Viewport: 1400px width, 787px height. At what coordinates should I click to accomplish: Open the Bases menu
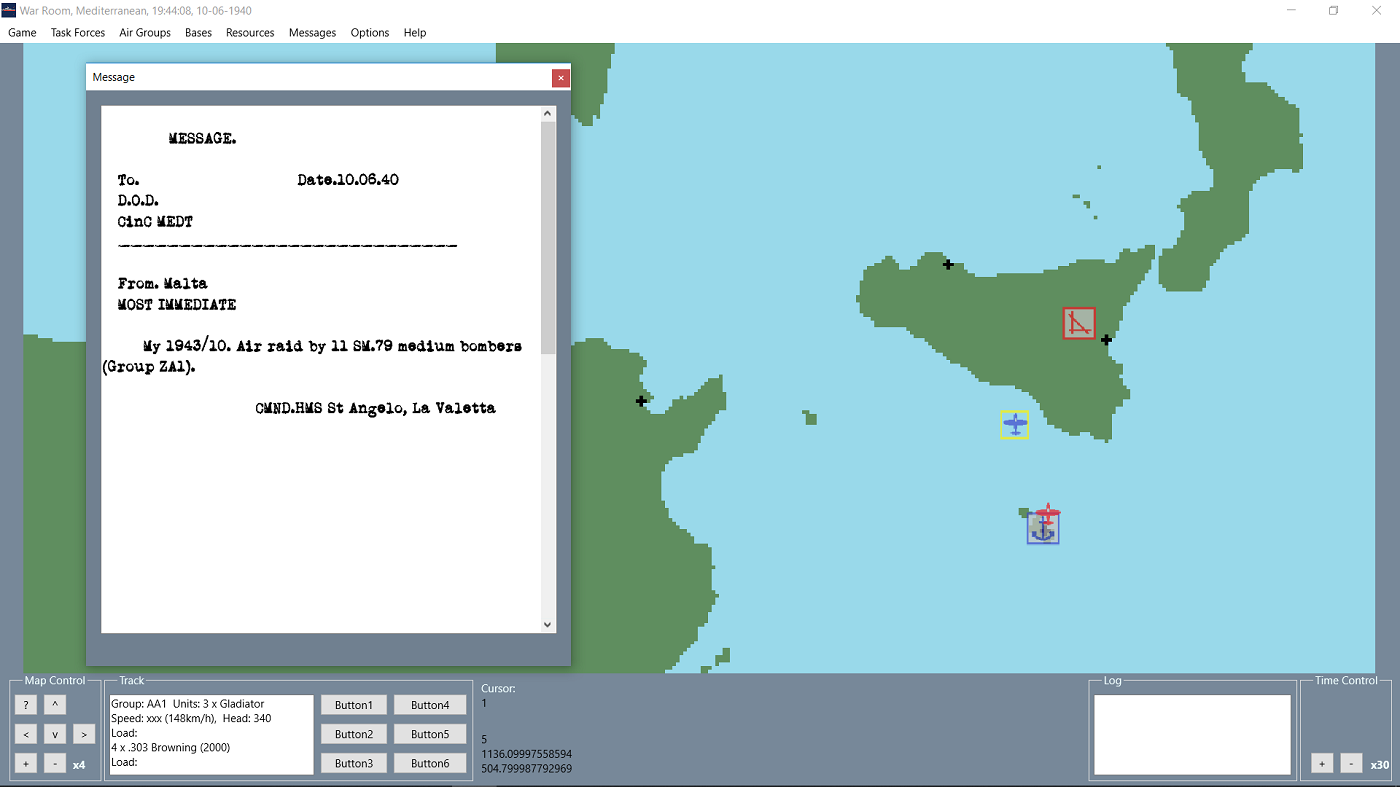pyautogui.click(x=198, y=33)
